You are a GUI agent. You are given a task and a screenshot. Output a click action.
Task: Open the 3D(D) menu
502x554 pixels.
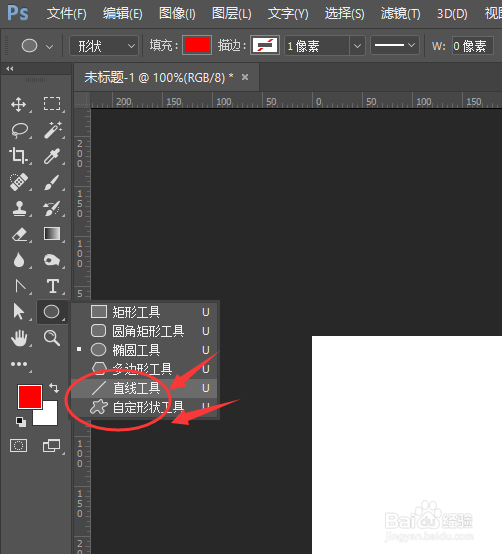click(x=452, y=14)
